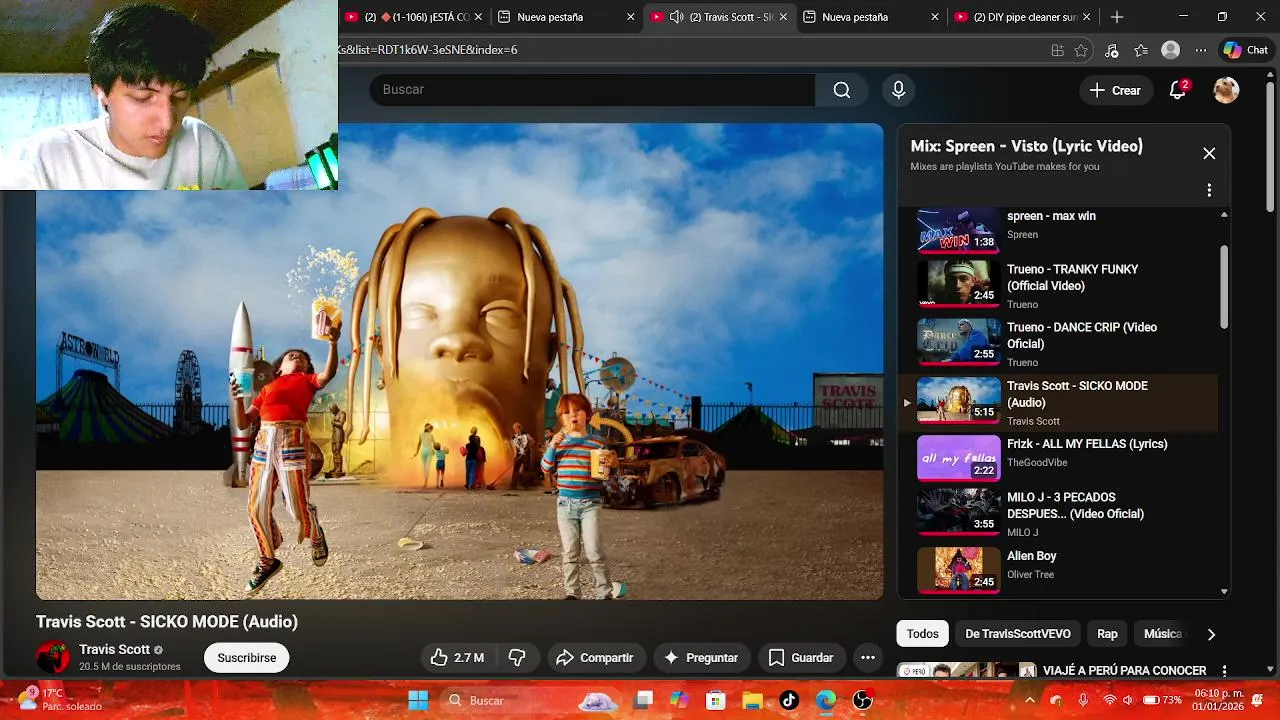
Task: Click the Travis Scott channel avatar
Action: (x=53, y=657)
